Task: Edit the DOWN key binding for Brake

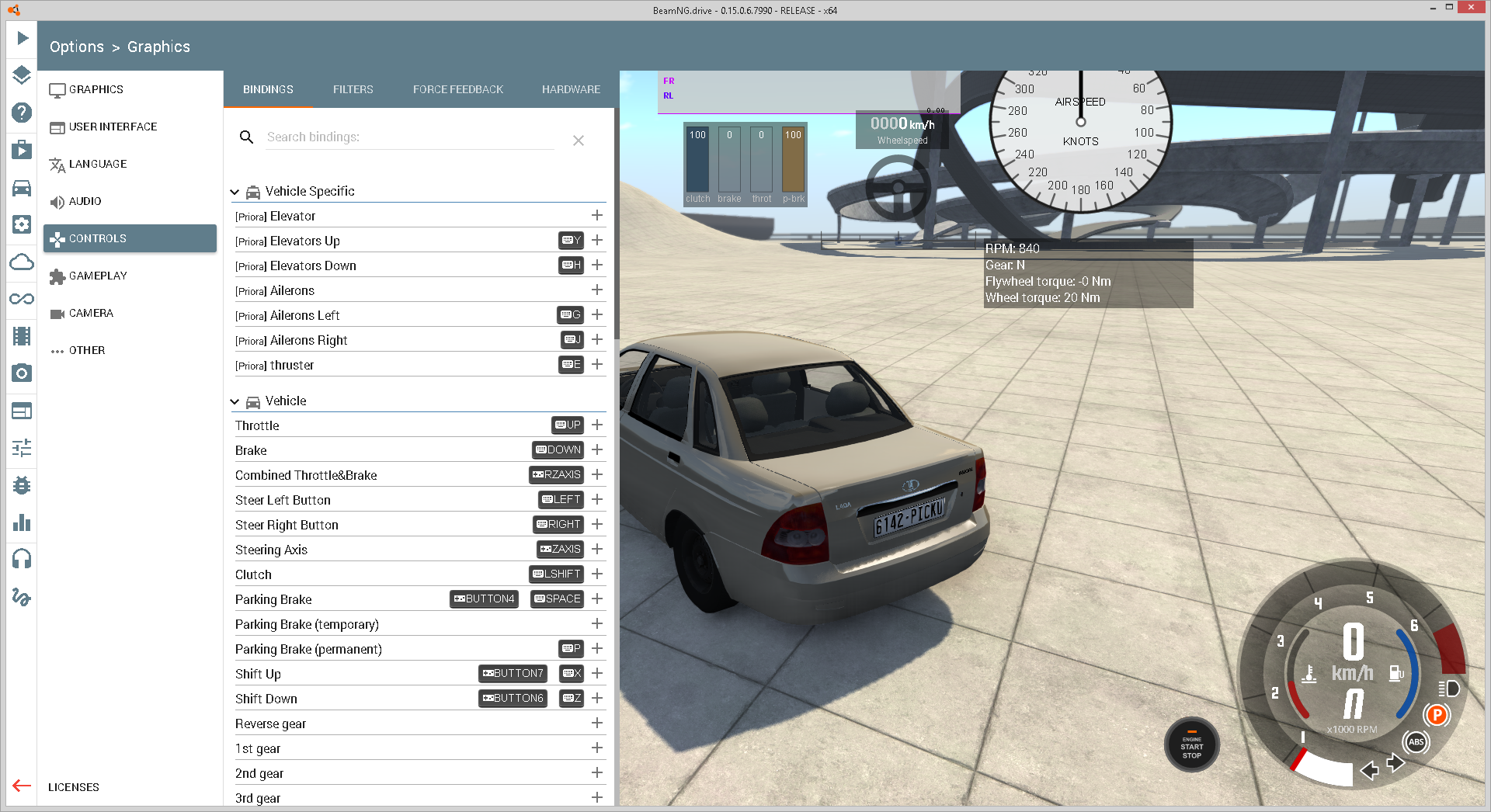Action: (x=558, y=450)
